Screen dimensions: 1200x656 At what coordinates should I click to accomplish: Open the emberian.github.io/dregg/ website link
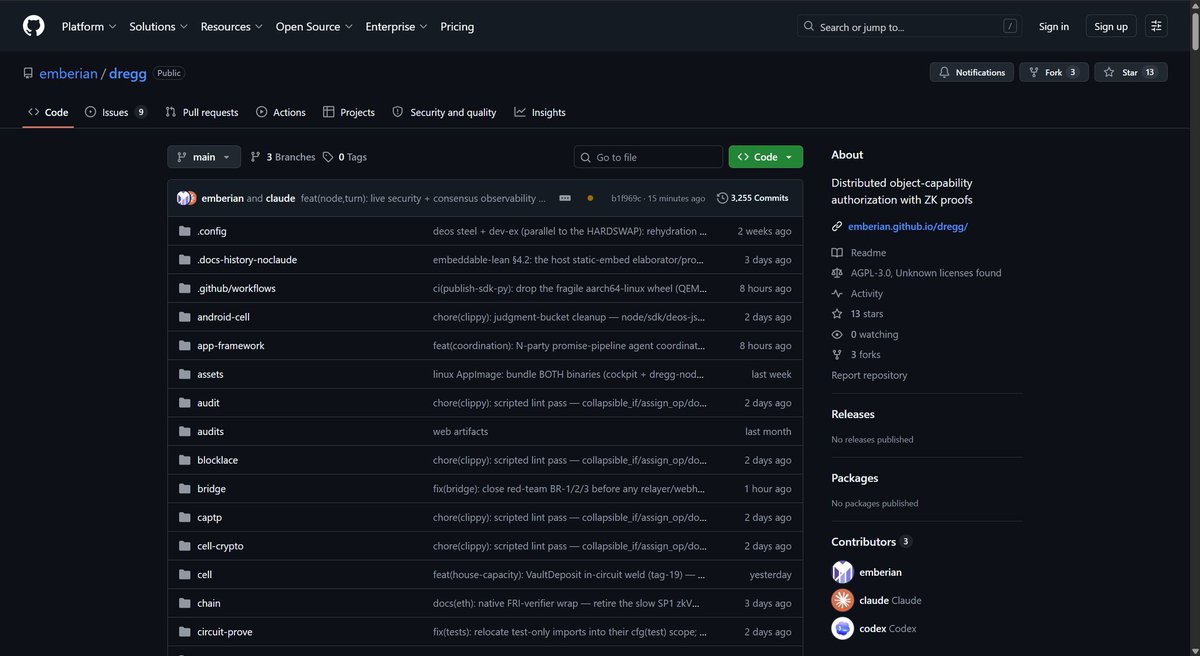tap(908, 227)
